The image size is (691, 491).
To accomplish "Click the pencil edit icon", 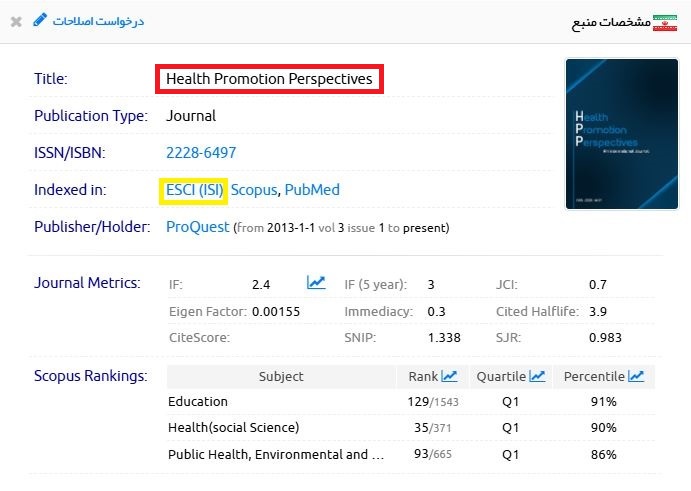I will point(40,20).
